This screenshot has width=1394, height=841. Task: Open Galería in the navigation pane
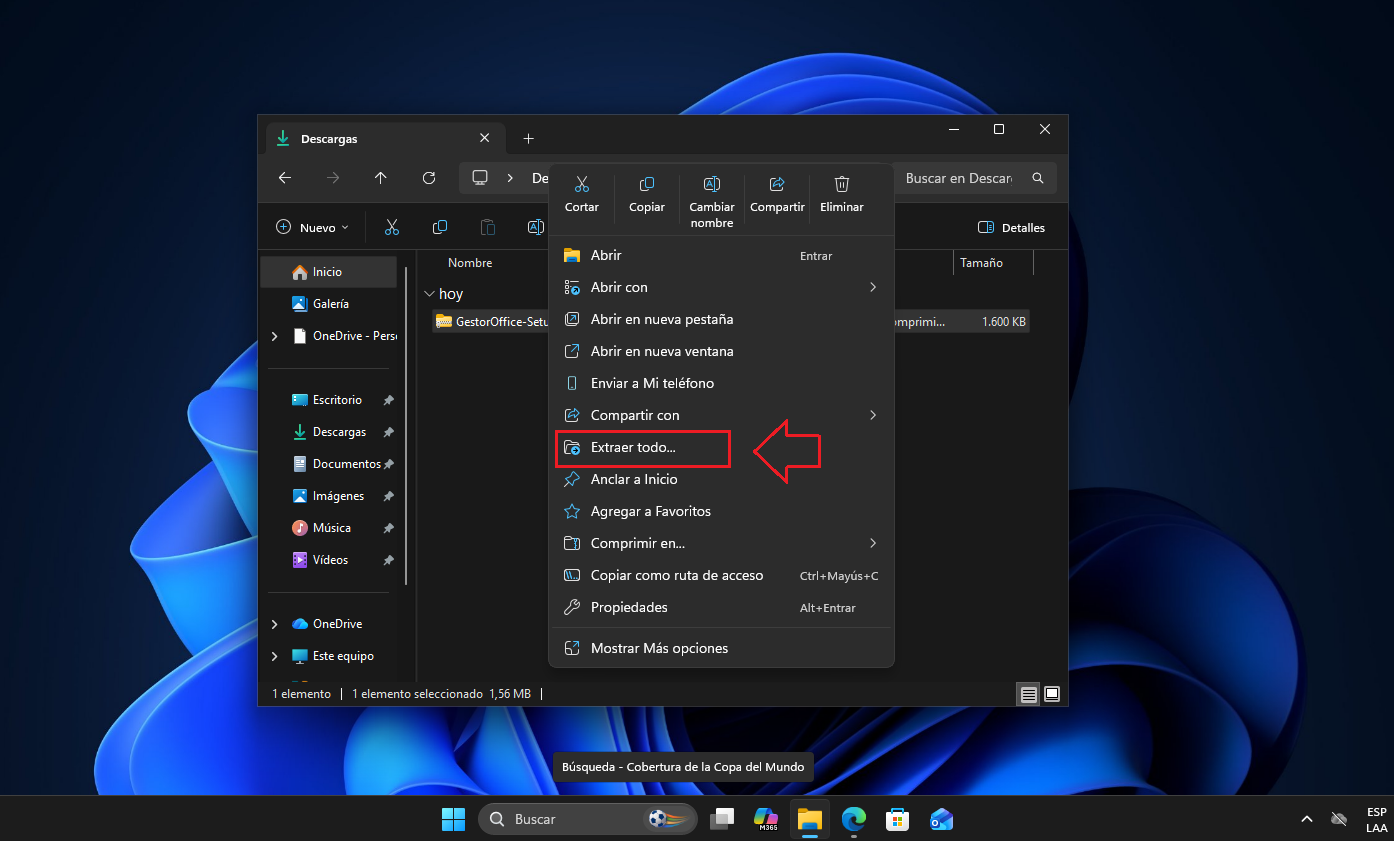pos(331,303)
